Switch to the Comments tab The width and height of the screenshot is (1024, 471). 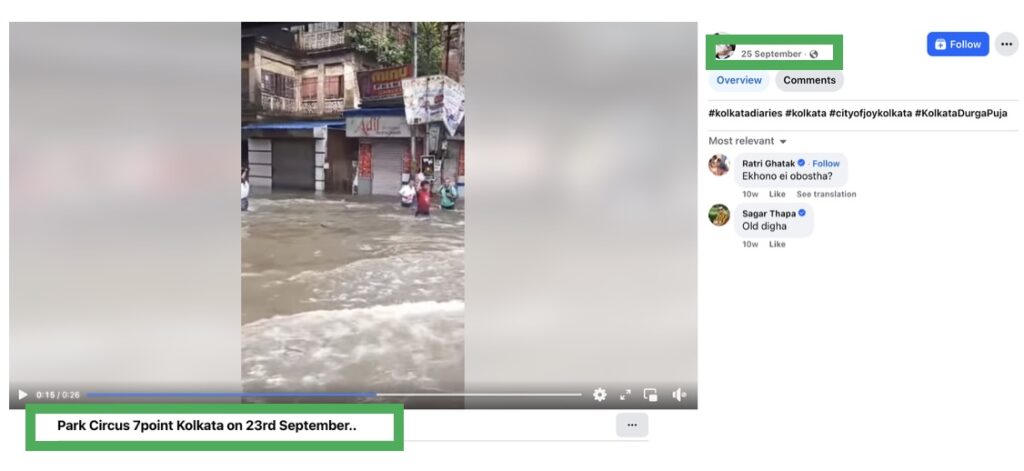point(809,80)
